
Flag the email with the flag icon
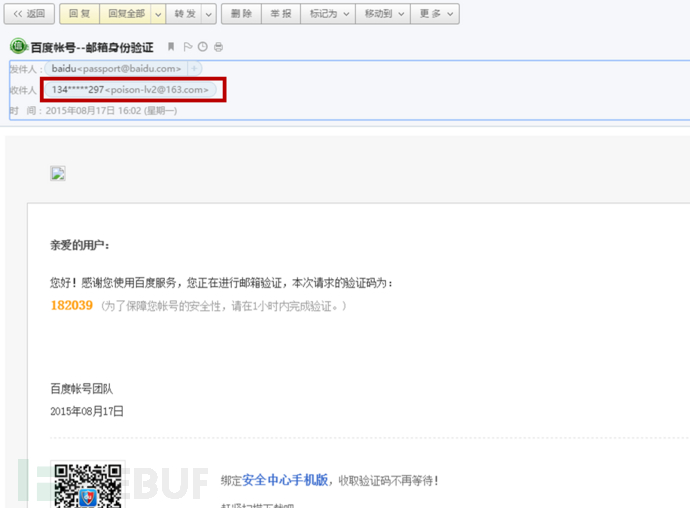188,47
